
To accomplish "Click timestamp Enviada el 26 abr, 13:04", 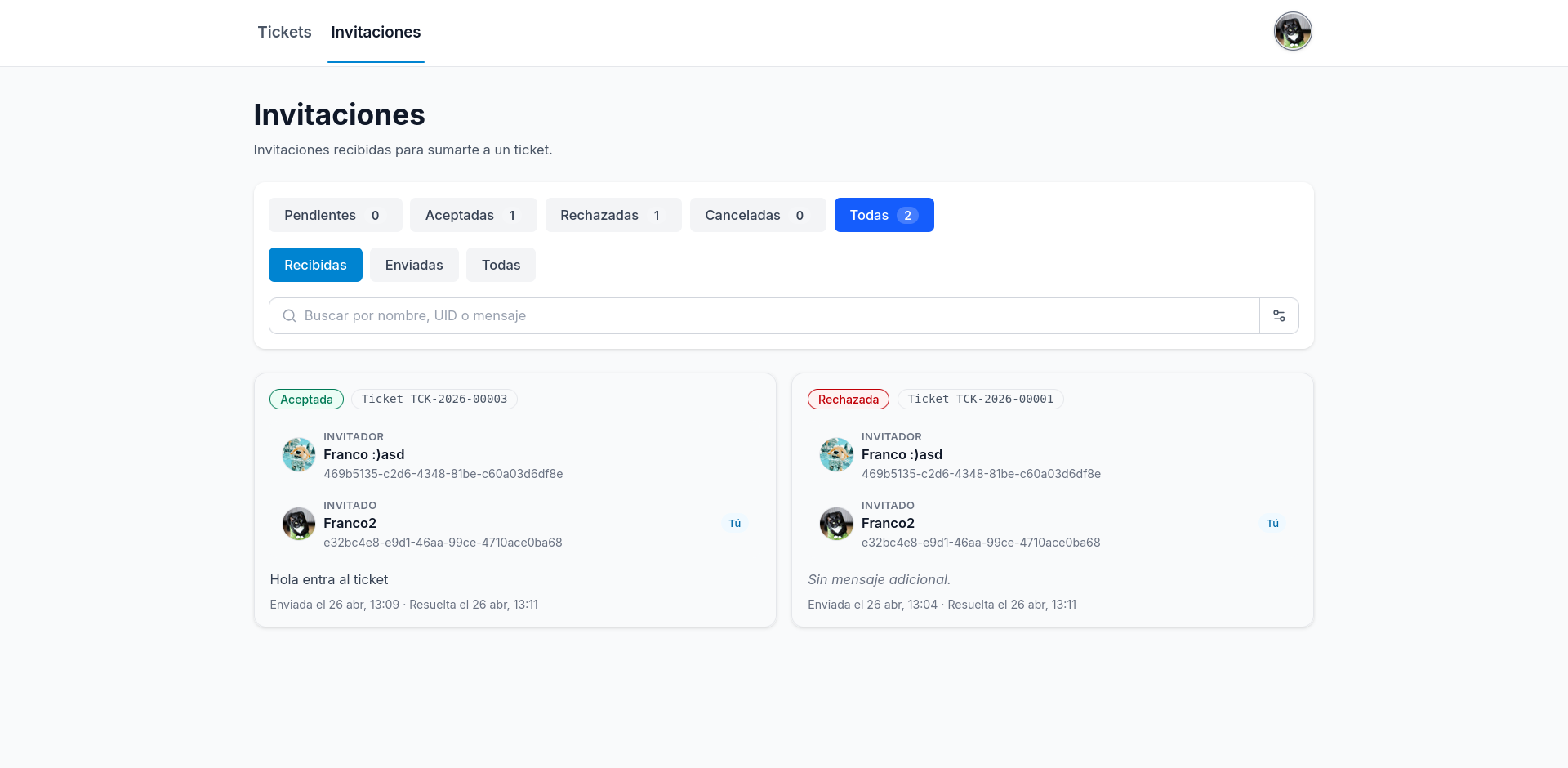I will point(872,605).
